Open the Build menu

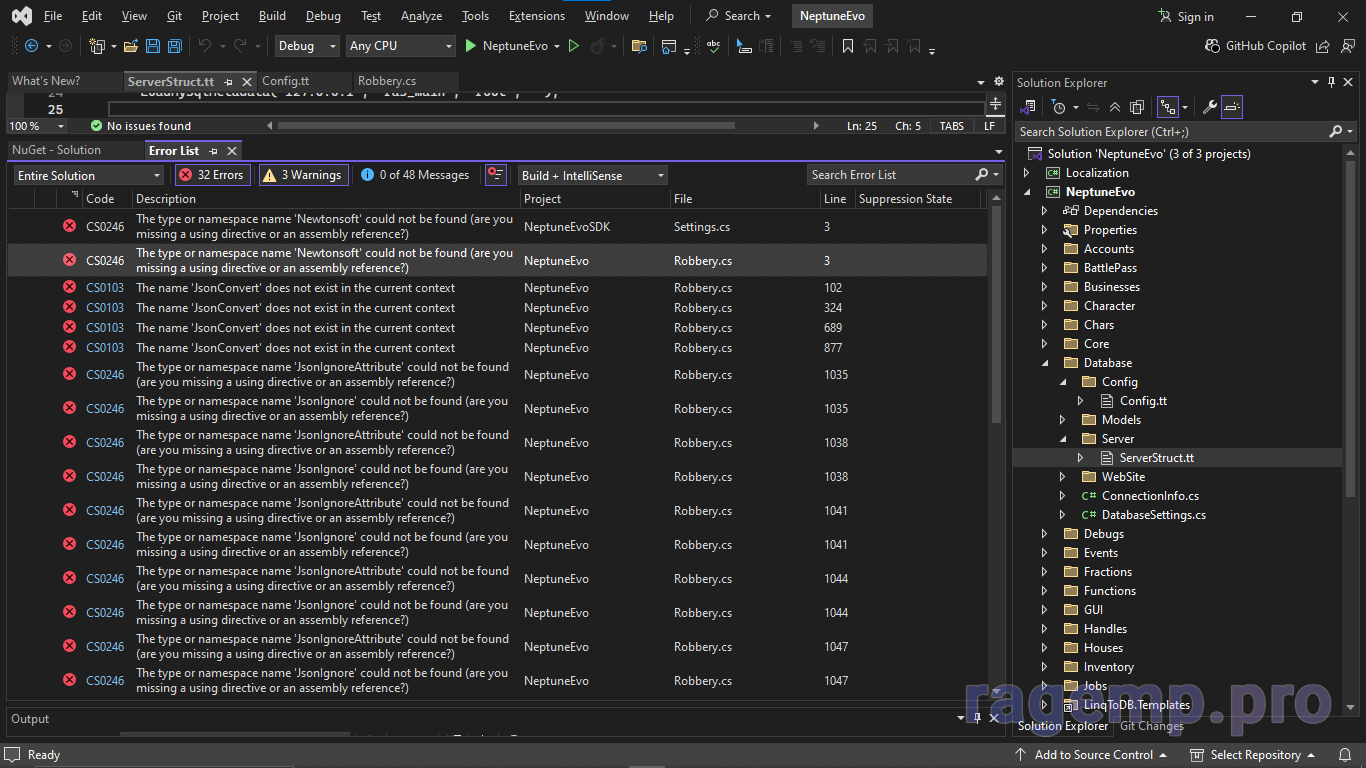(271, 16)
